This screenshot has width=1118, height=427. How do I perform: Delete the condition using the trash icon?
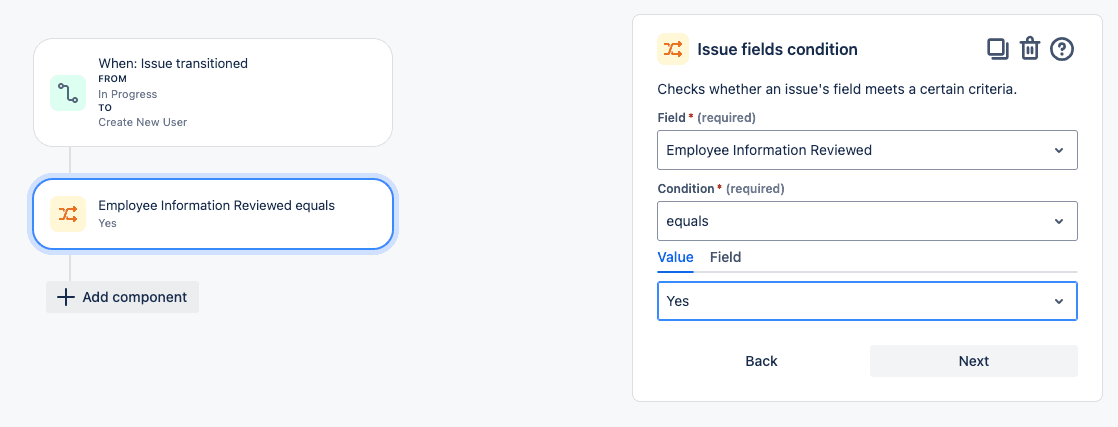coord(1030,49)
